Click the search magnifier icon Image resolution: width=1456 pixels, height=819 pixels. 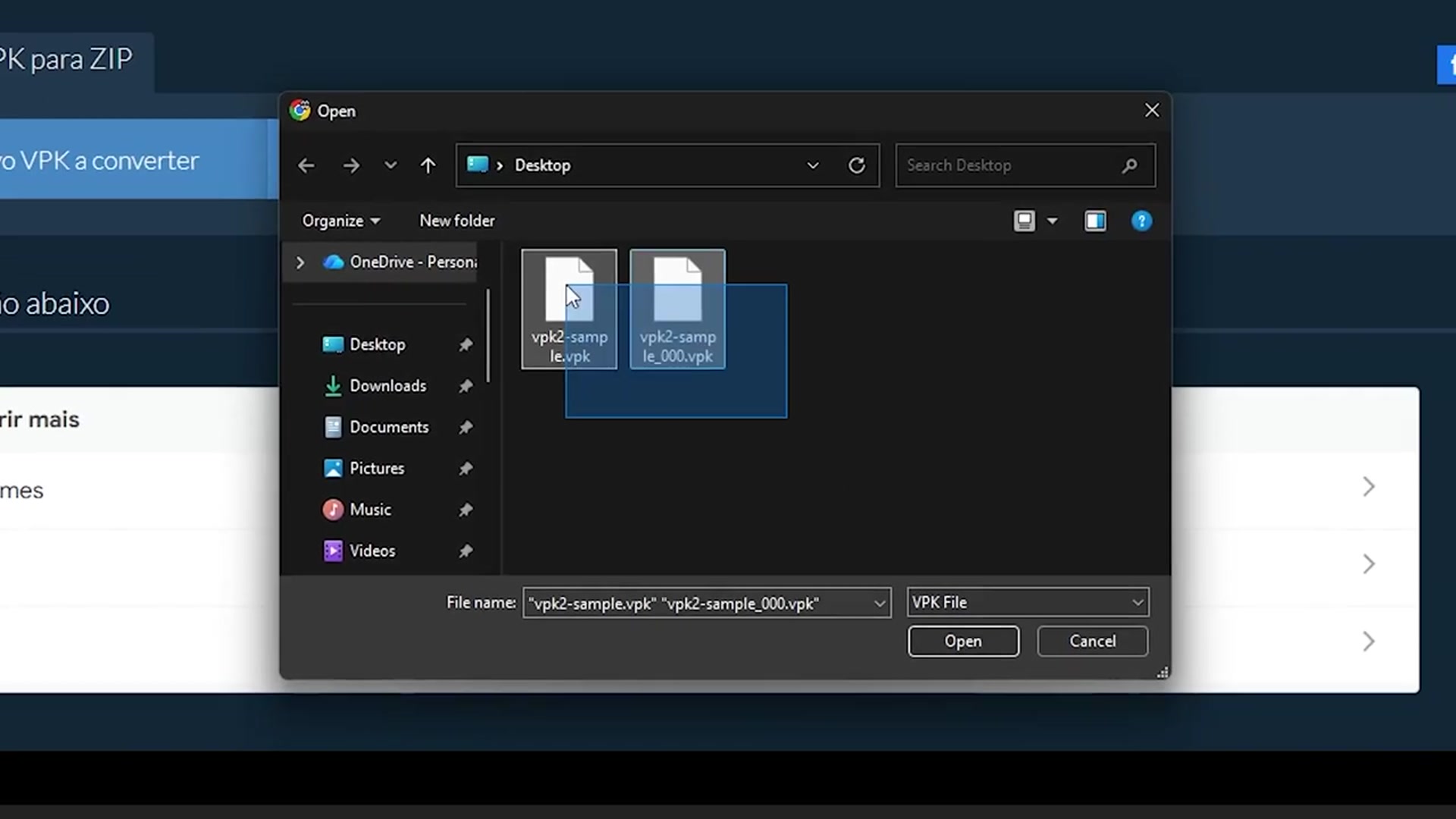point(1130,165)
